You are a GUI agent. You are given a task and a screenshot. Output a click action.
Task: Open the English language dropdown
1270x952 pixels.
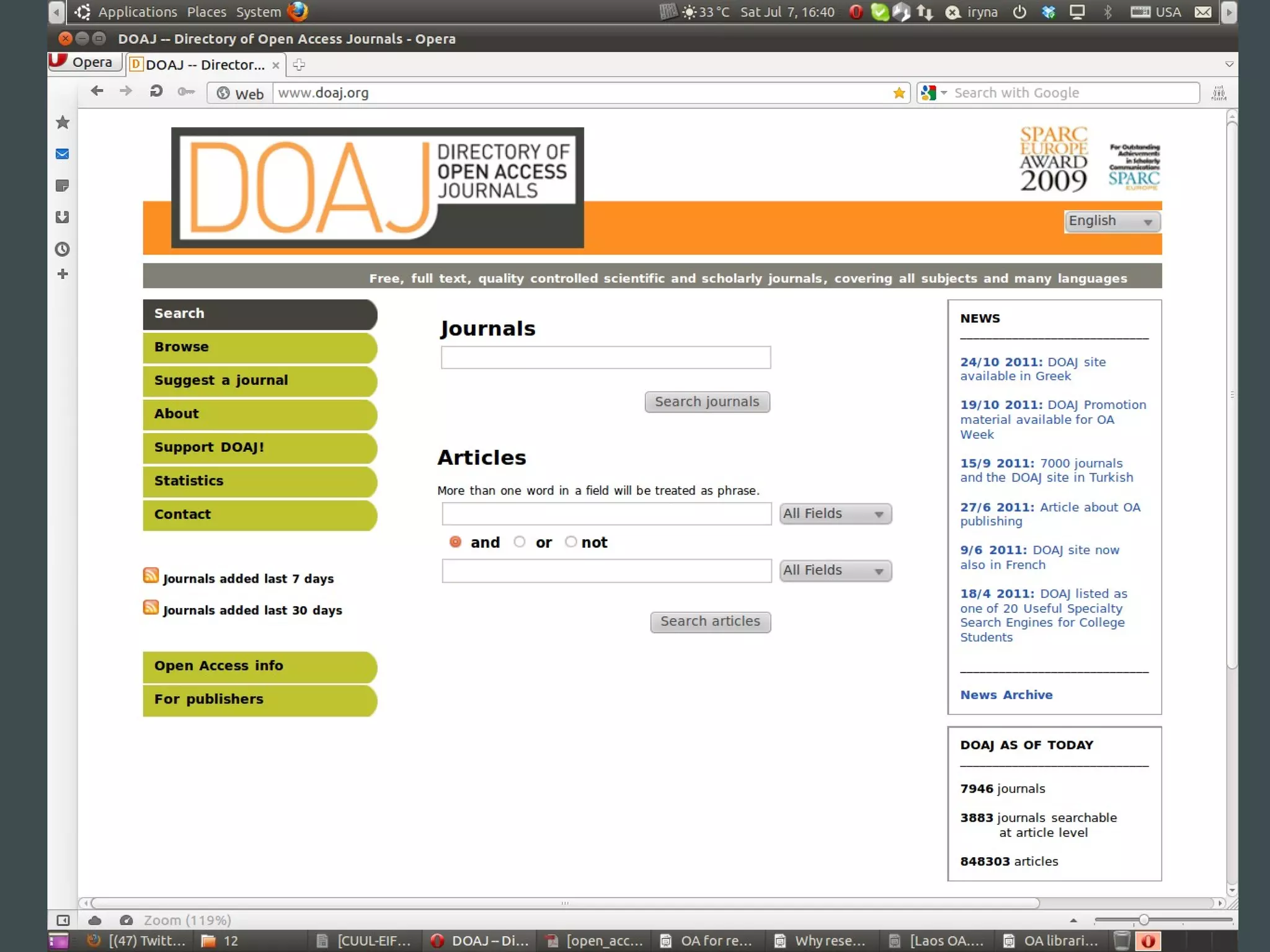(x=1112, y=221)
